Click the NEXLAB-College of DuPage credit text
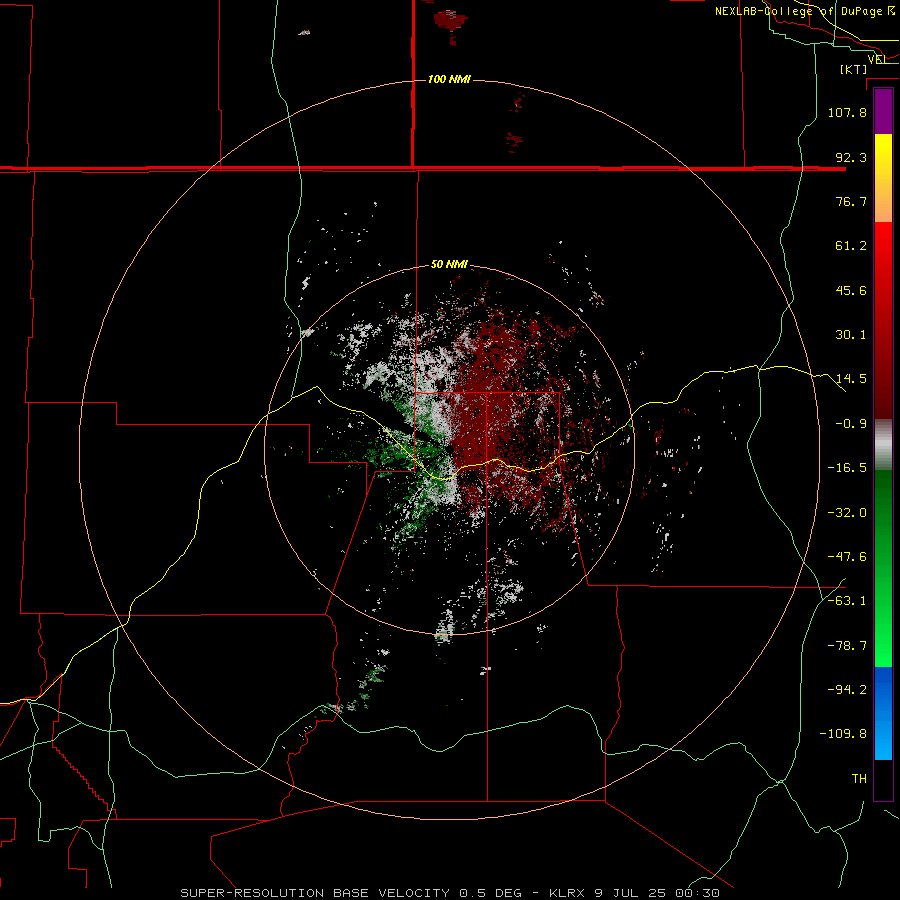The height and width of the screenshot is (900, 900). [x=805, y=11]
